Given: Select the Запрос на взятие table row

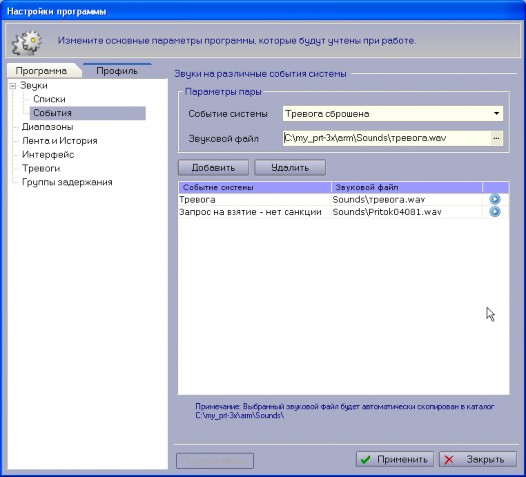Looking at the screenshot, I should coord(343,212).
